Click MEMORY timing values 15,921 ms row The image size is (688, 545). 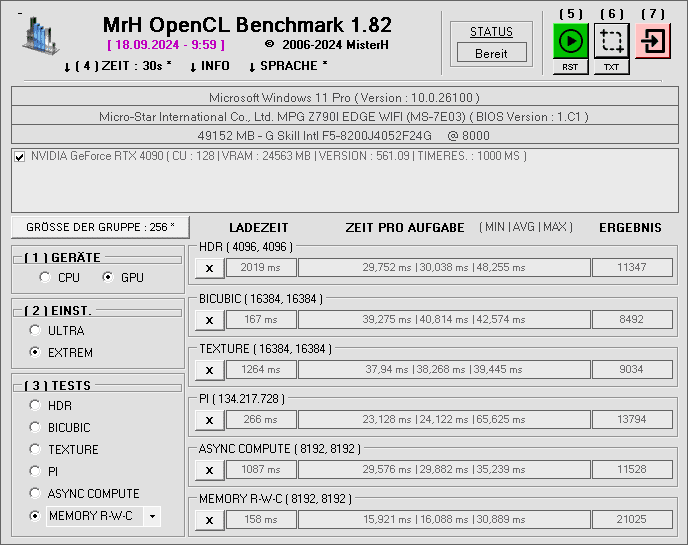444,520
